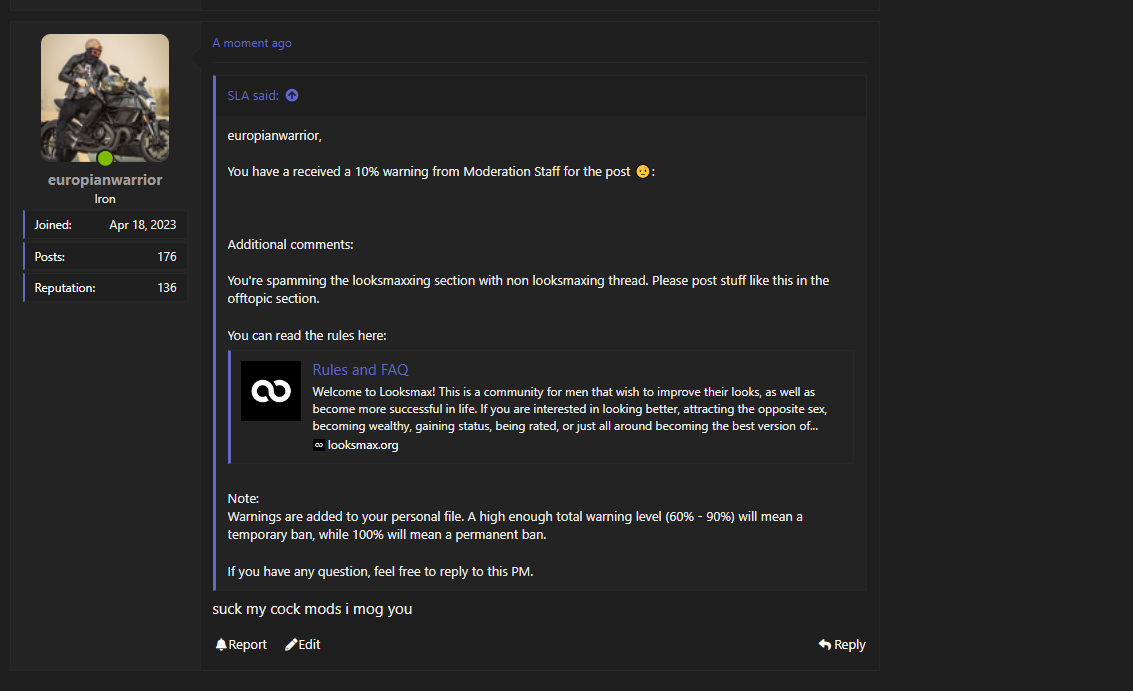The width and height of the screenshot is (1133, 691).
Task: Click the sad face emoji in the warning
Action: [x=642, y=171]
